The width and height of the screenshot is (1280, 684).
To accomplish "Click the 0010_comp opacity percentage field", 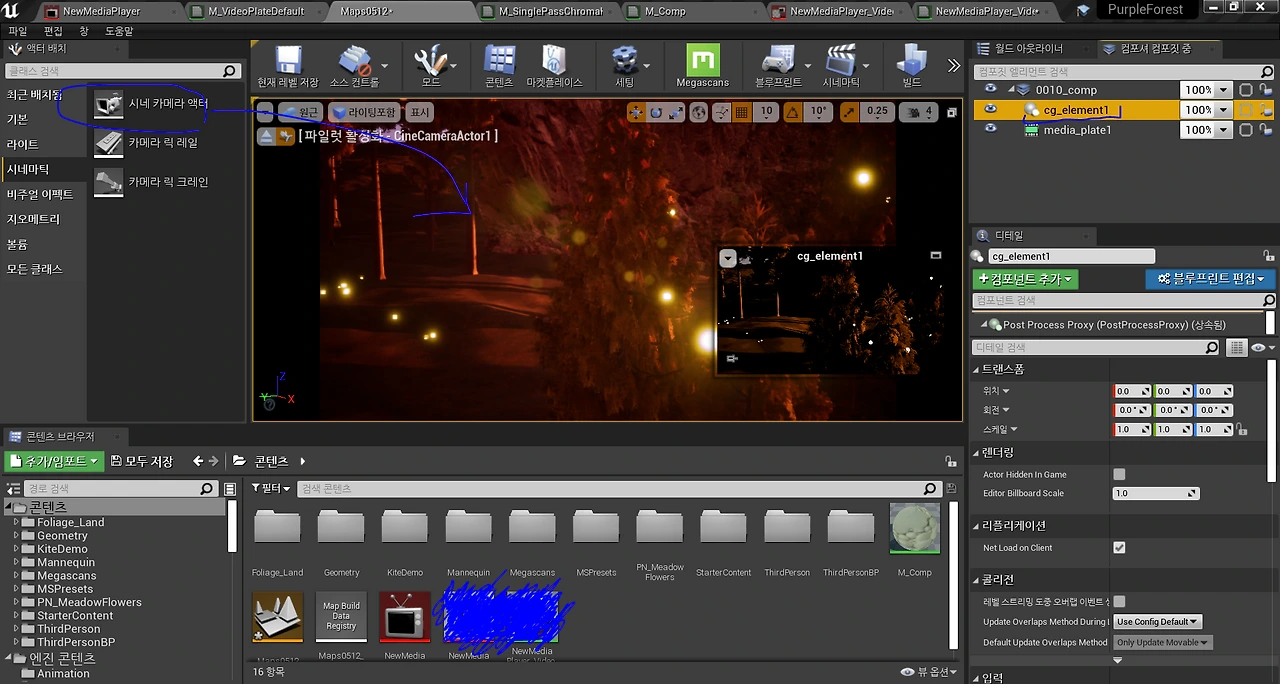I will pos(1197,90).
